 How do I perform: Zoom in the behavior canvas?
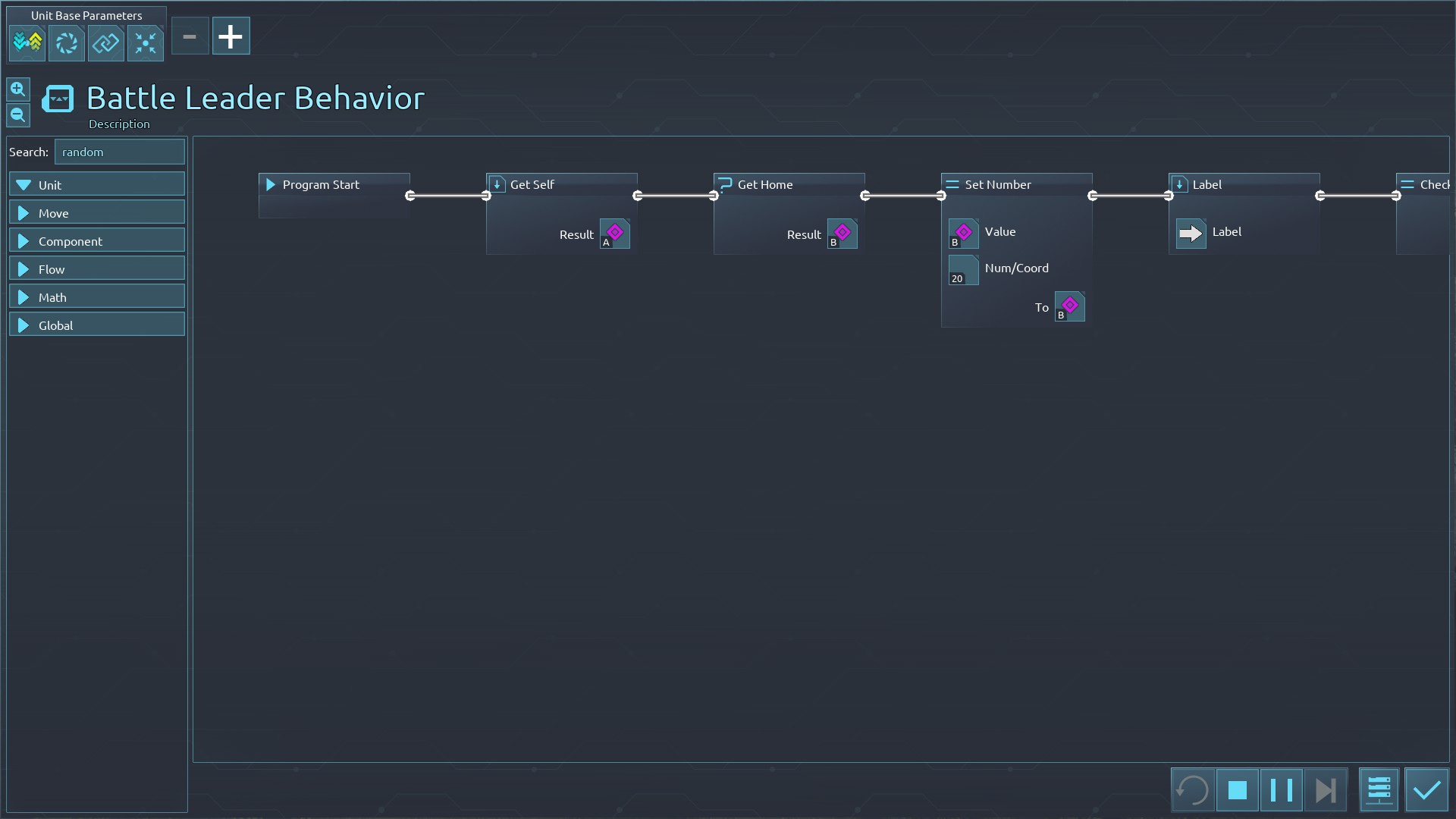pyautogui.click(x=18, y=89)
